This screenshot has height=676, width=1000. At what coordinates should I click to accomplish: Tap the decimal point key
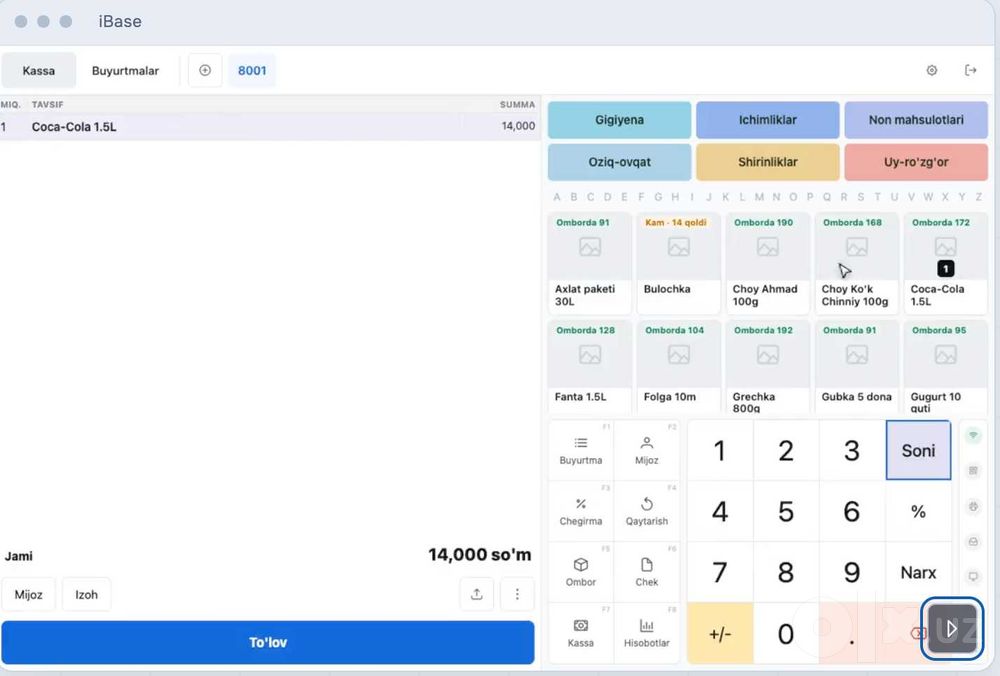pyautogui.click(x=851, y=633)
